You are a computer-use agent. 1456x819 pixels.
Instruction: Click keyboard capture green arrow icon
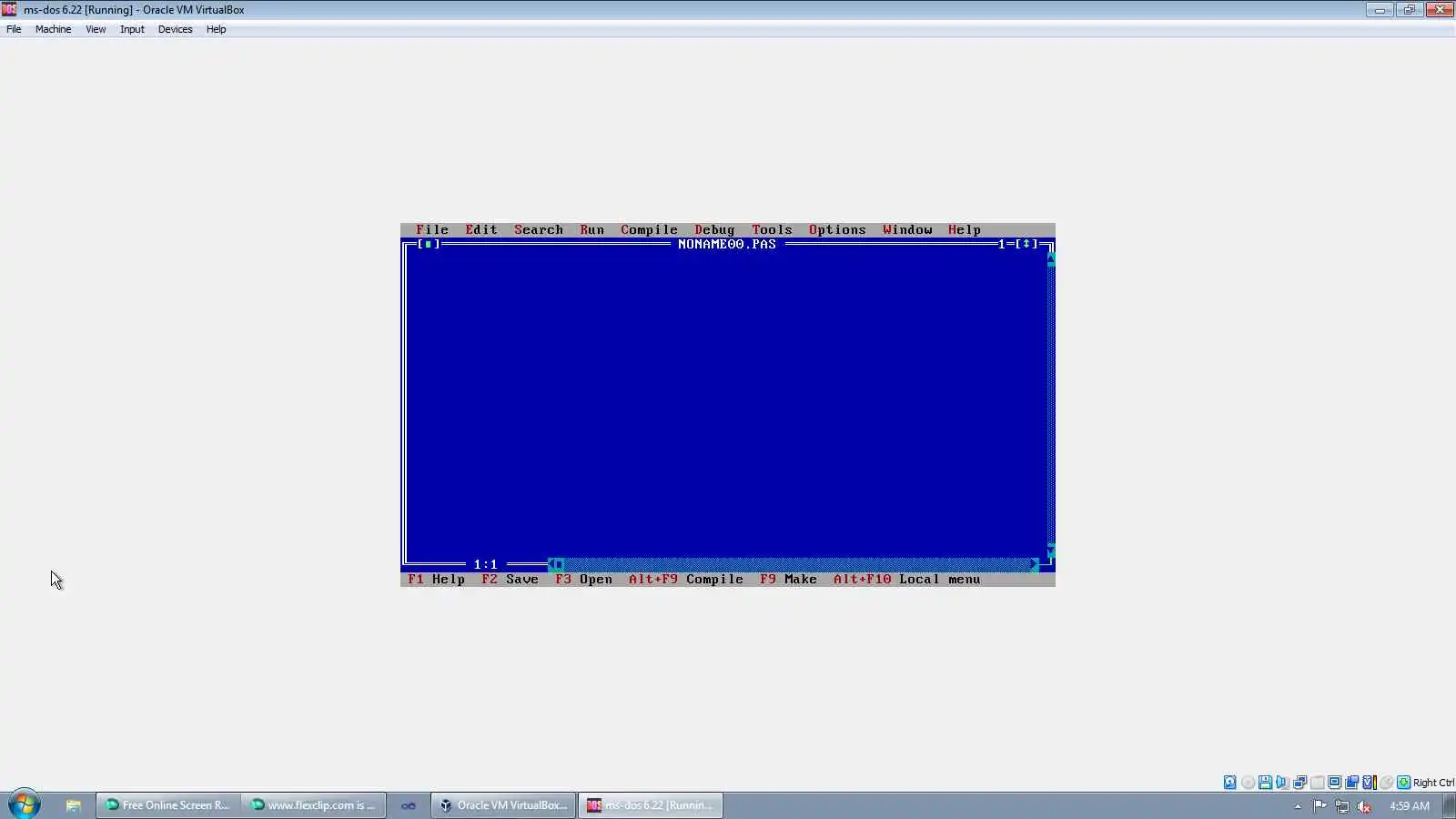1403,783
